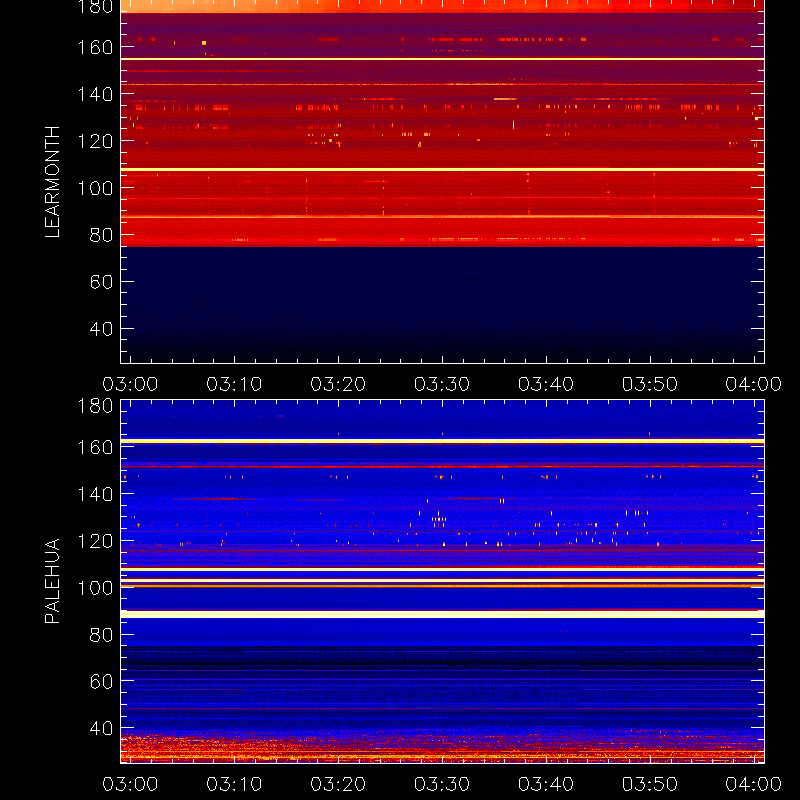
Task: Select the 160 tick label on Palehua plot
Action: [95, 447]
